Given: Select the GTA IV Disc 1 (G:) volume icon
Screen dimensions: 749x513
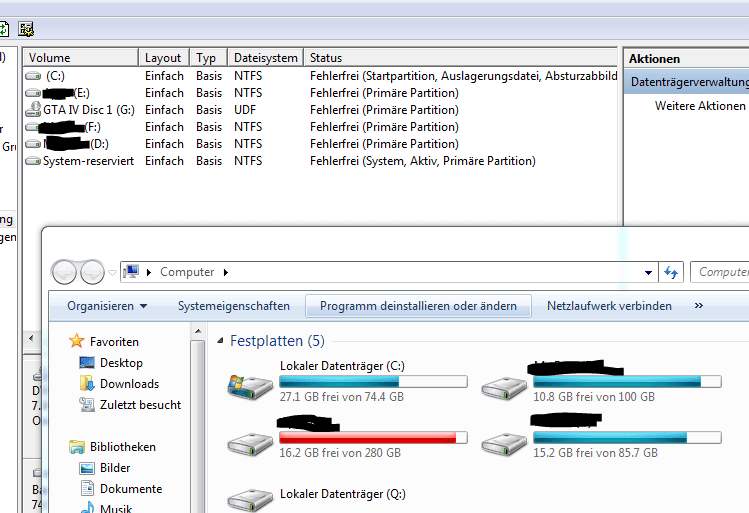Looking at the screenshot, I should pos(33,110).
